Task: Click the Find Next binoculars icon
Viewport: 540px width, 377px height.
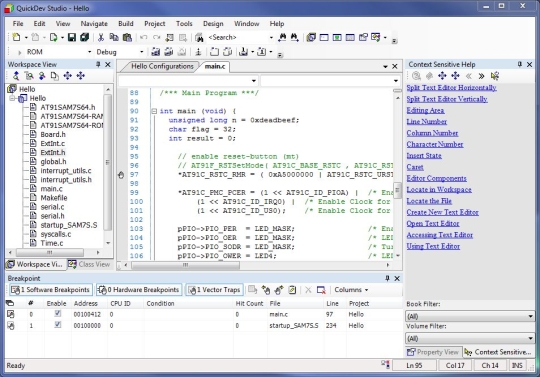Action: [295, 37]
